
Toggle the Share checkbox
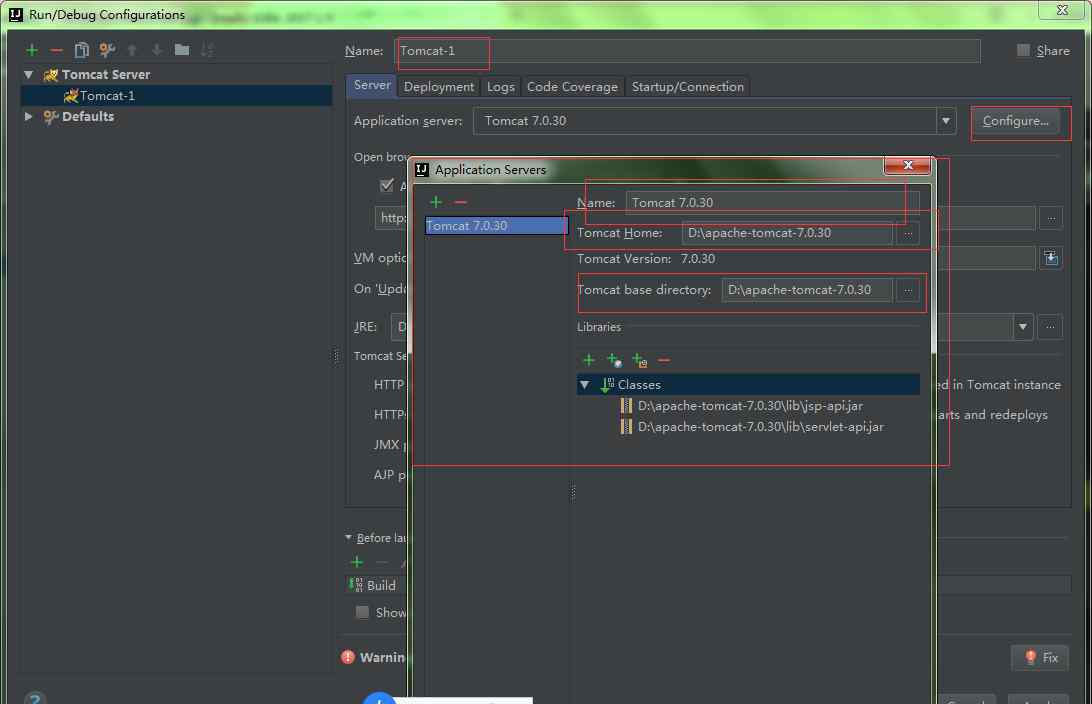[1023, 50]
